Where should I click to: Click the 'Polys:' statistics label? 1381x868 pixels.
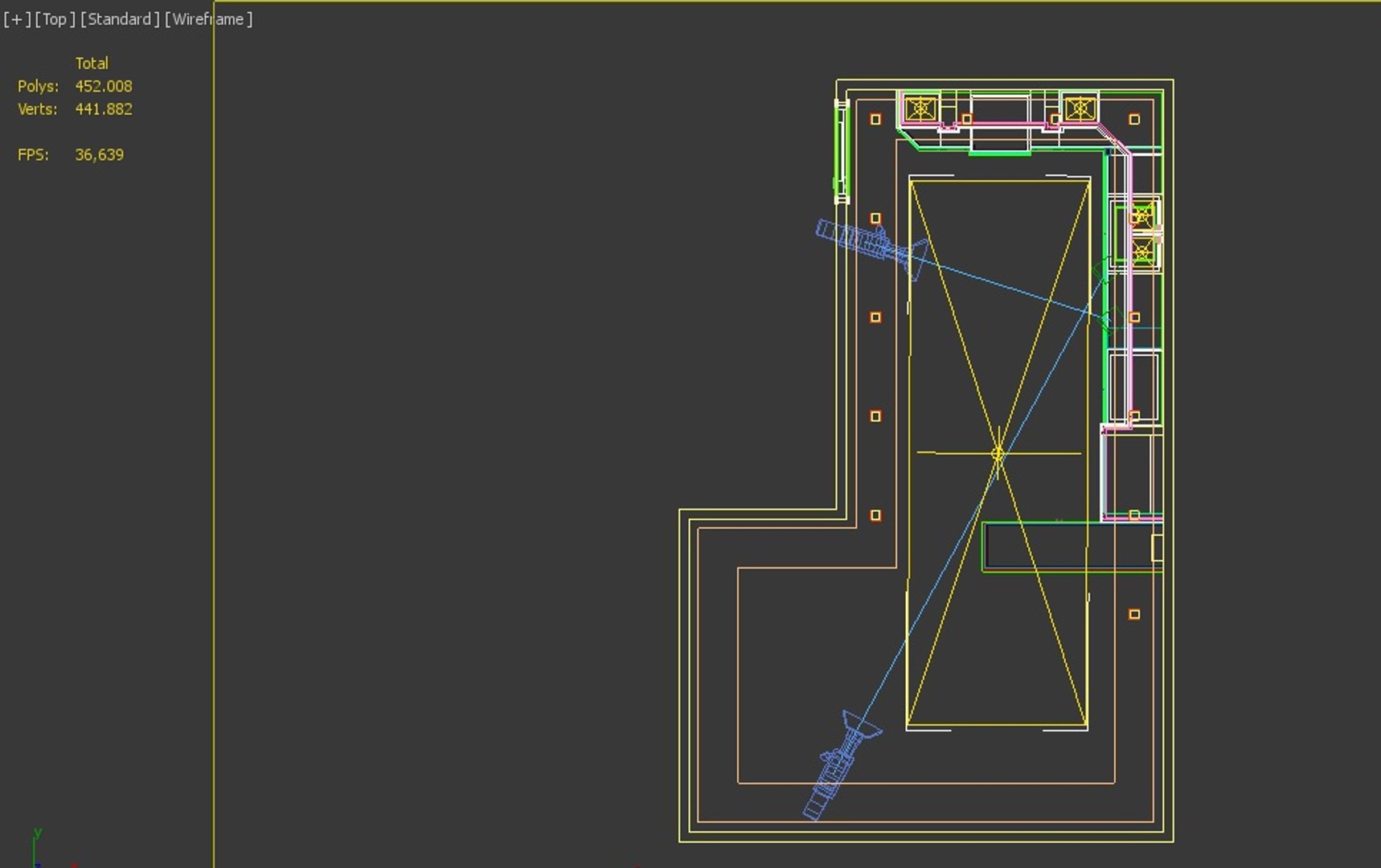coord(38,86)
